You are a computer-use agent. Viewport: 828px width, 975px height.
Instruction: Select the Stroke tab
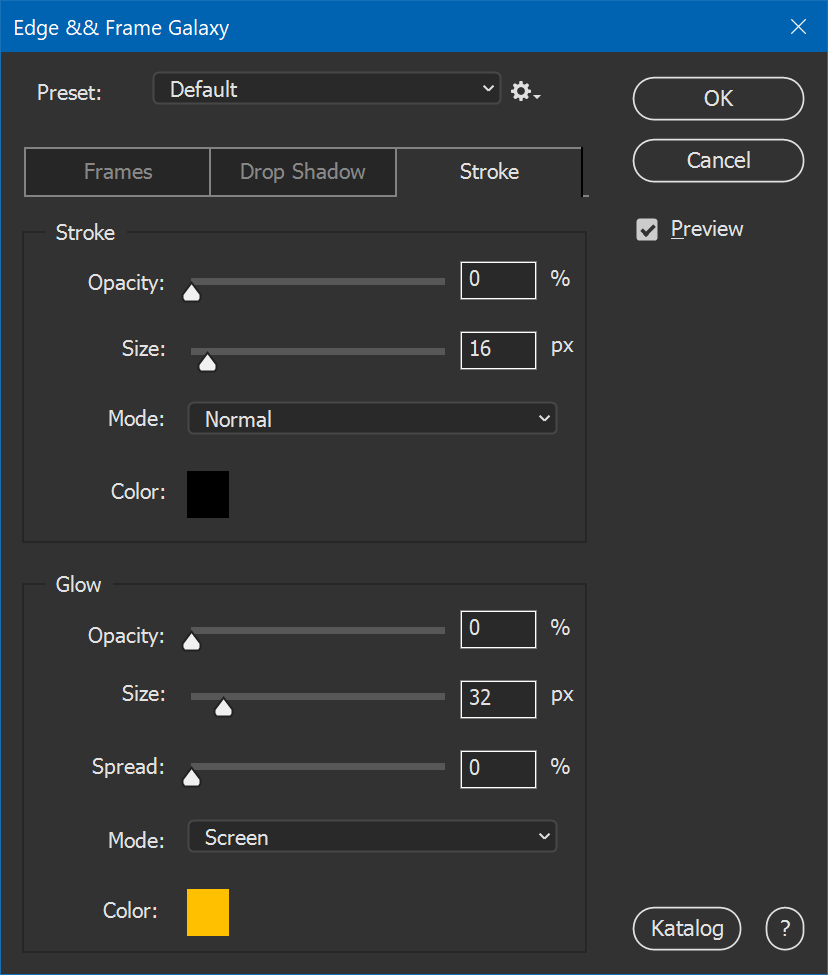click(489, 172)
